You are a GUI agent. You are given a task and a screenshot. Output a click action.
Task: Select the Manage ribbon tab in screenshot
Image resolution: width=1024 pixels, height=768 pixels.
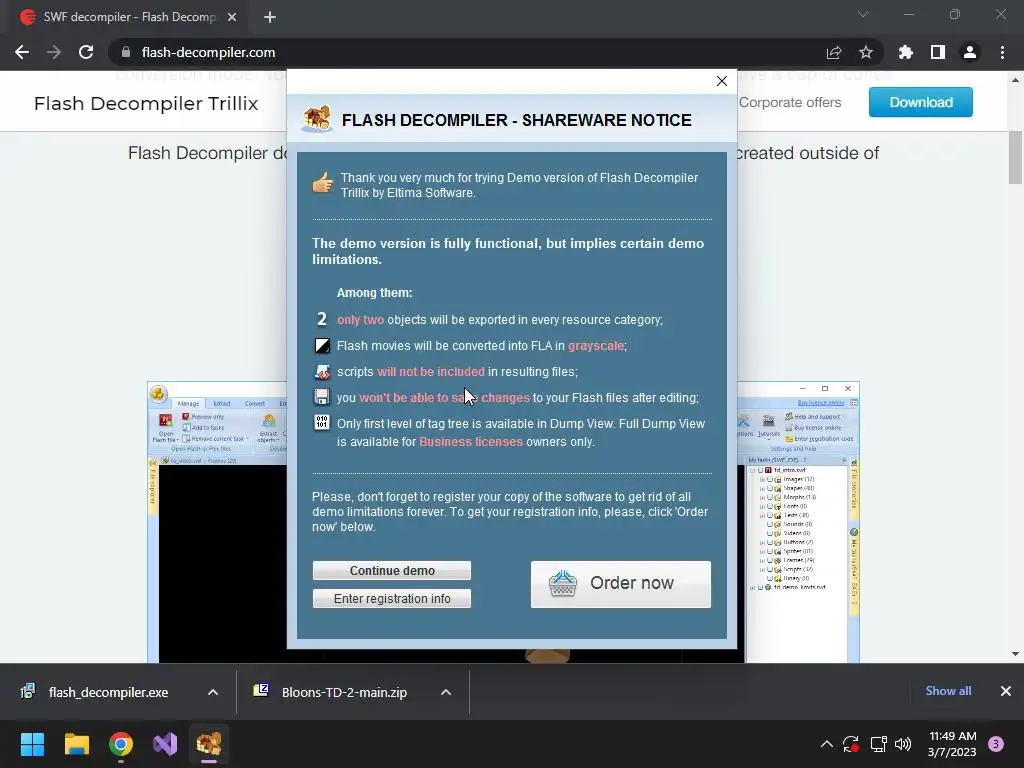(188, 404)
